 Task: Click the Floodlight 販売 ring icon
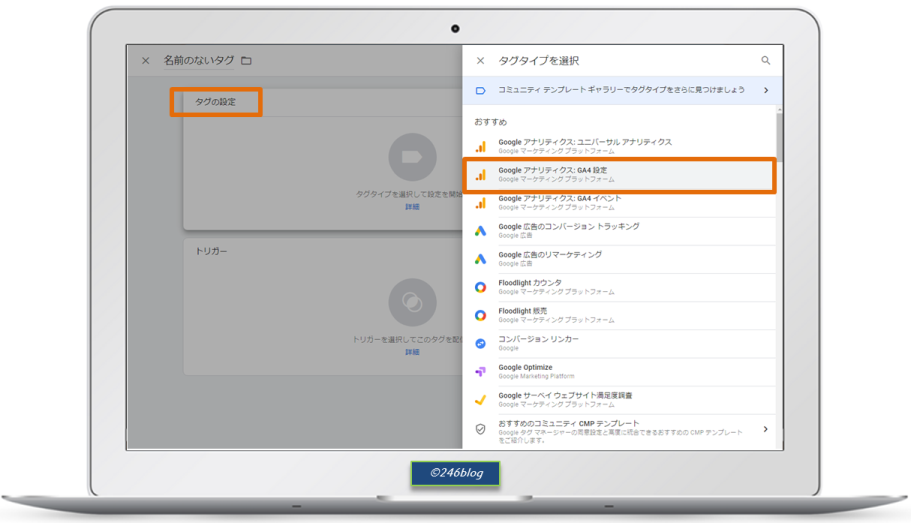click(480, 316)
